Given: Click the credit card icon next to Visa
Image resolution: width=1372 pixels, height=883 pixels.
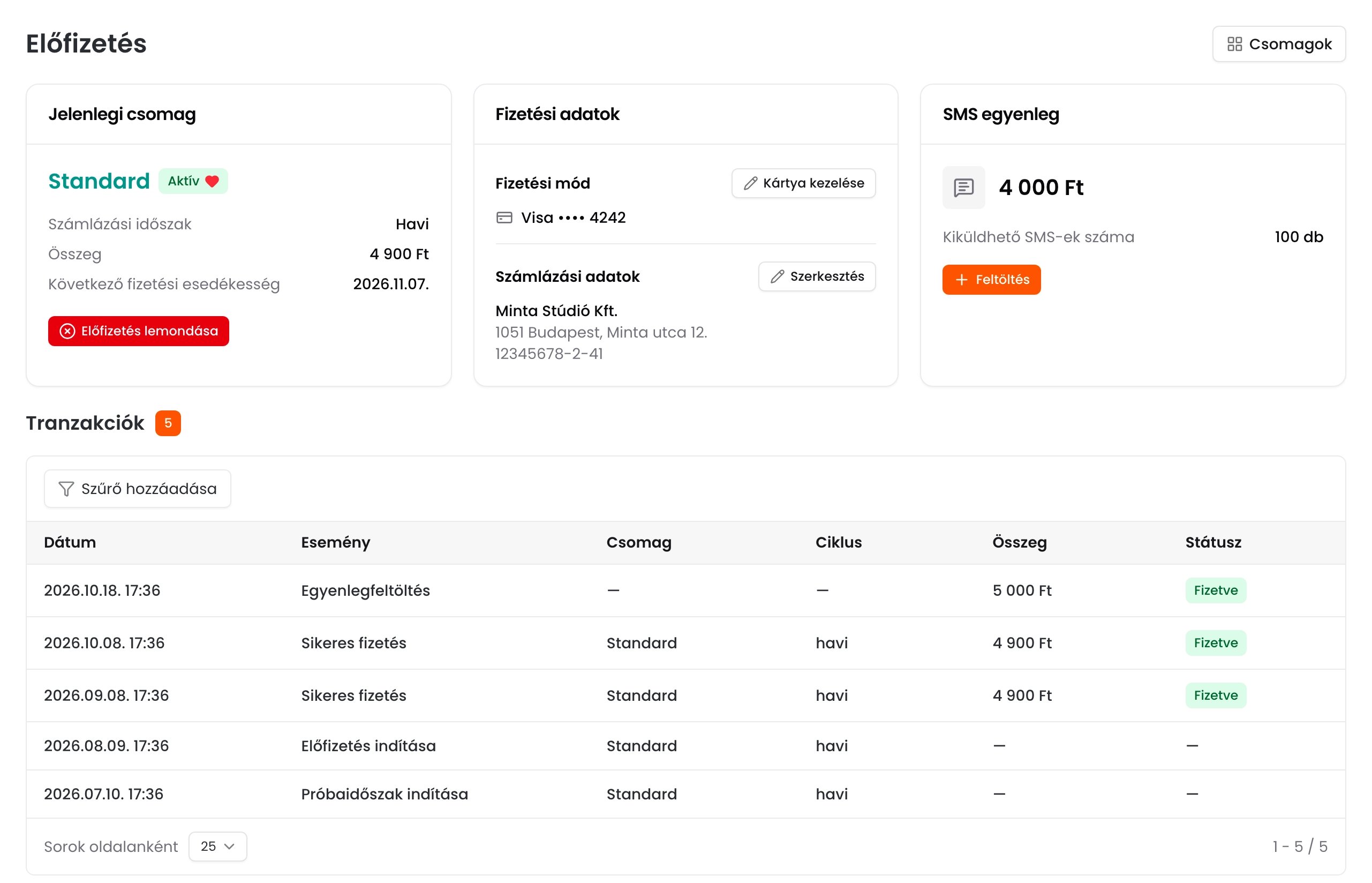Looking at the screenshot, I should (504, 218).
